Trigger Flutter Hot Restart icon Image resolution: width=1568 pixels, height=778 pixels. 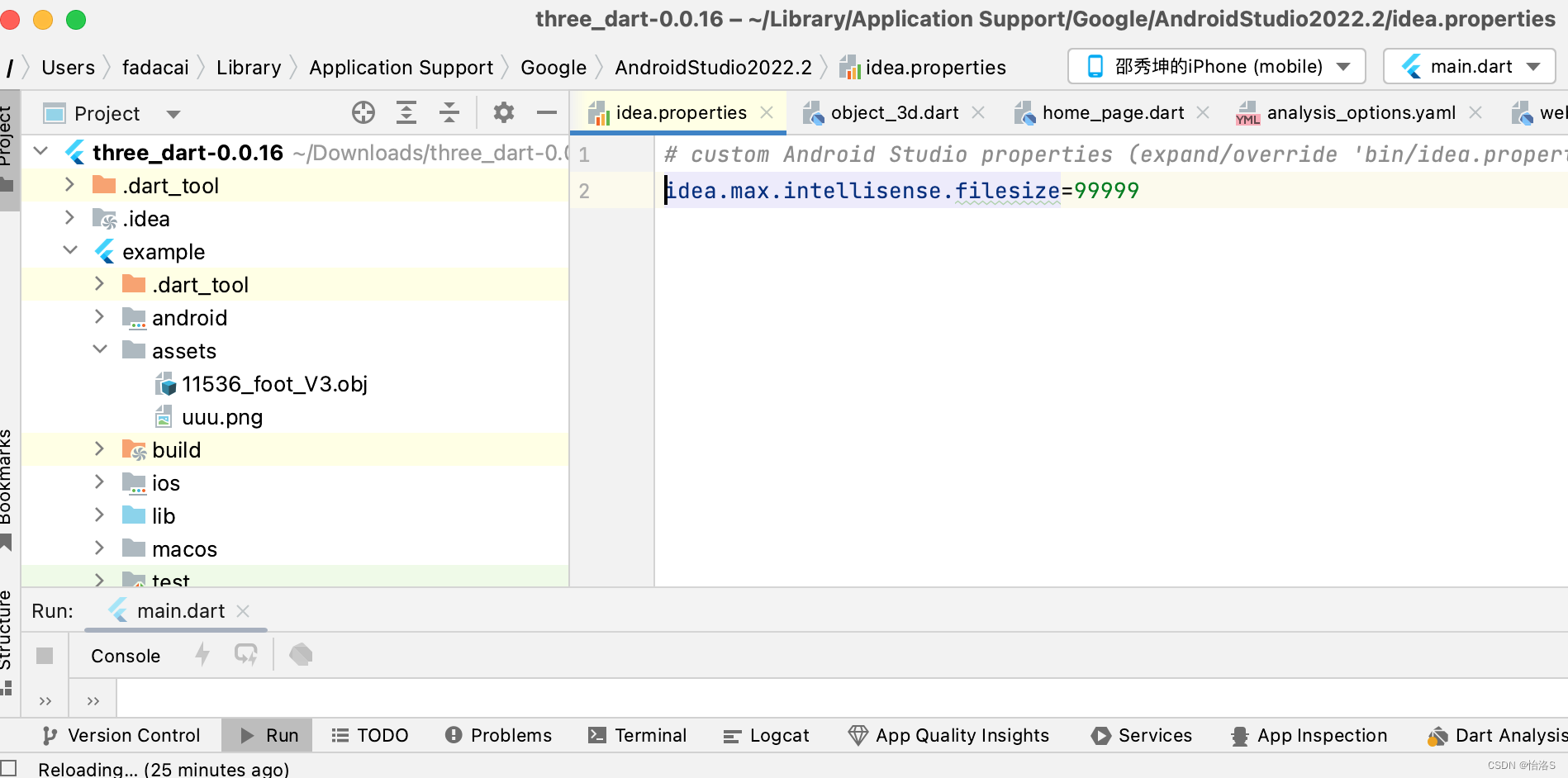pos(246,655)
